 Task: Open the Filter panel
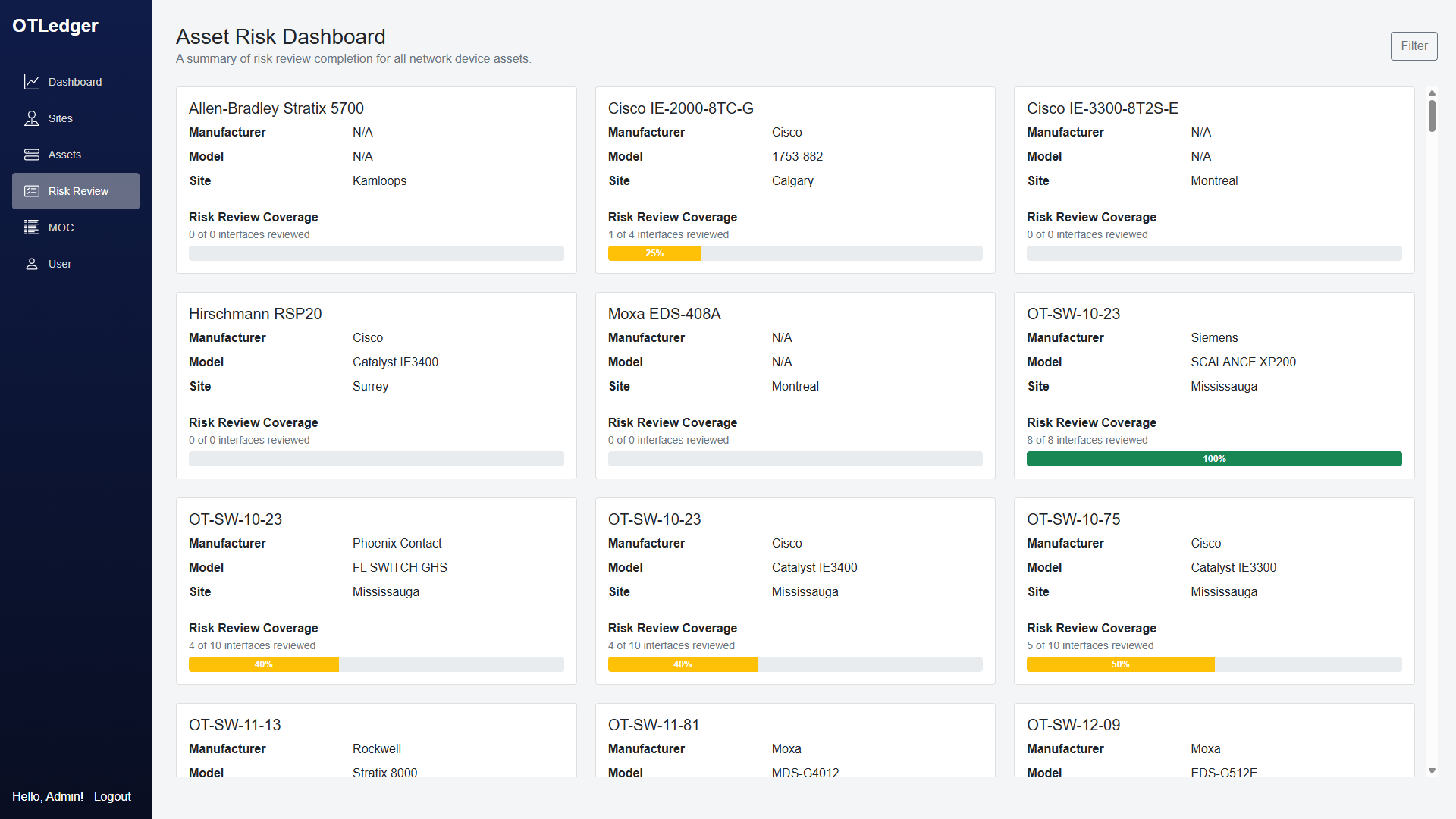click(x=1414, y=45)
